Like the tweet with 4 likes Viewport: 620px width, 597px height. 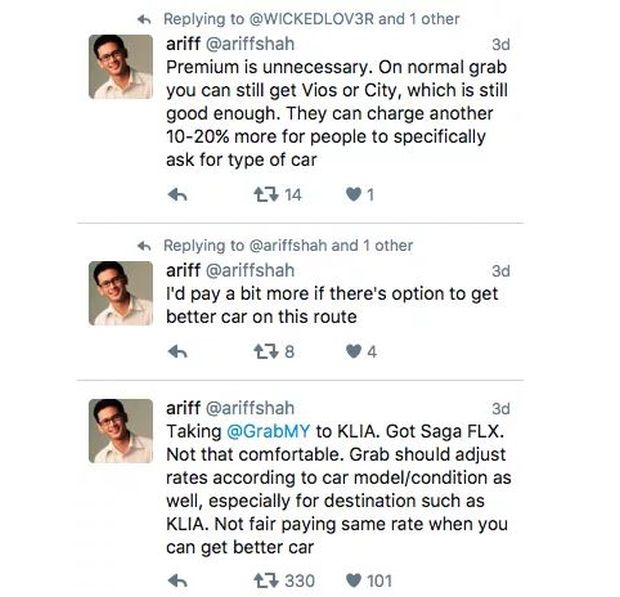pos(352,352)
